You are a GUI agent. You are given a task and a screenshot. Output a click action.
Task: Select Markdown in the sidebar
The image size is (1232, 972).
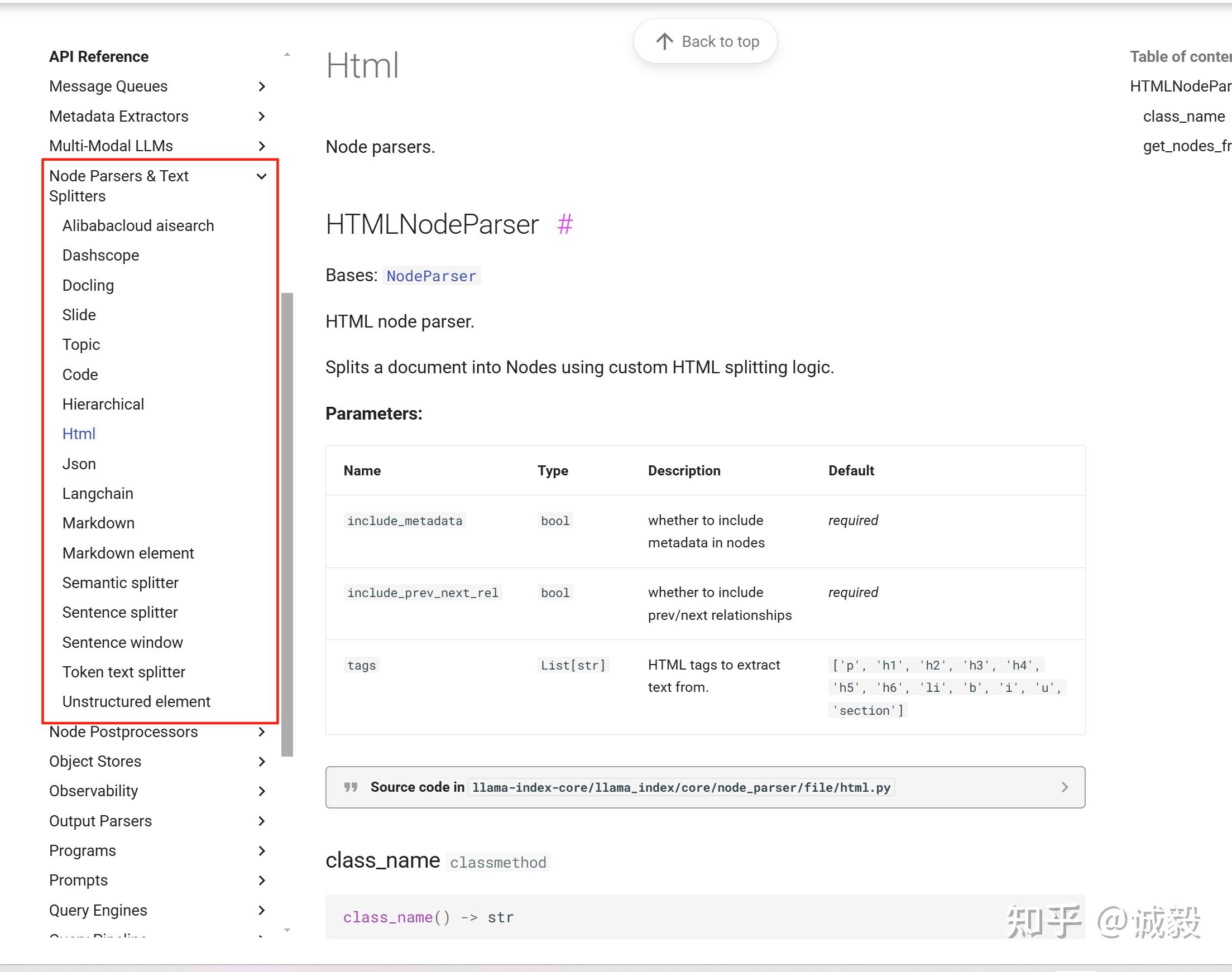coord(98,522)
